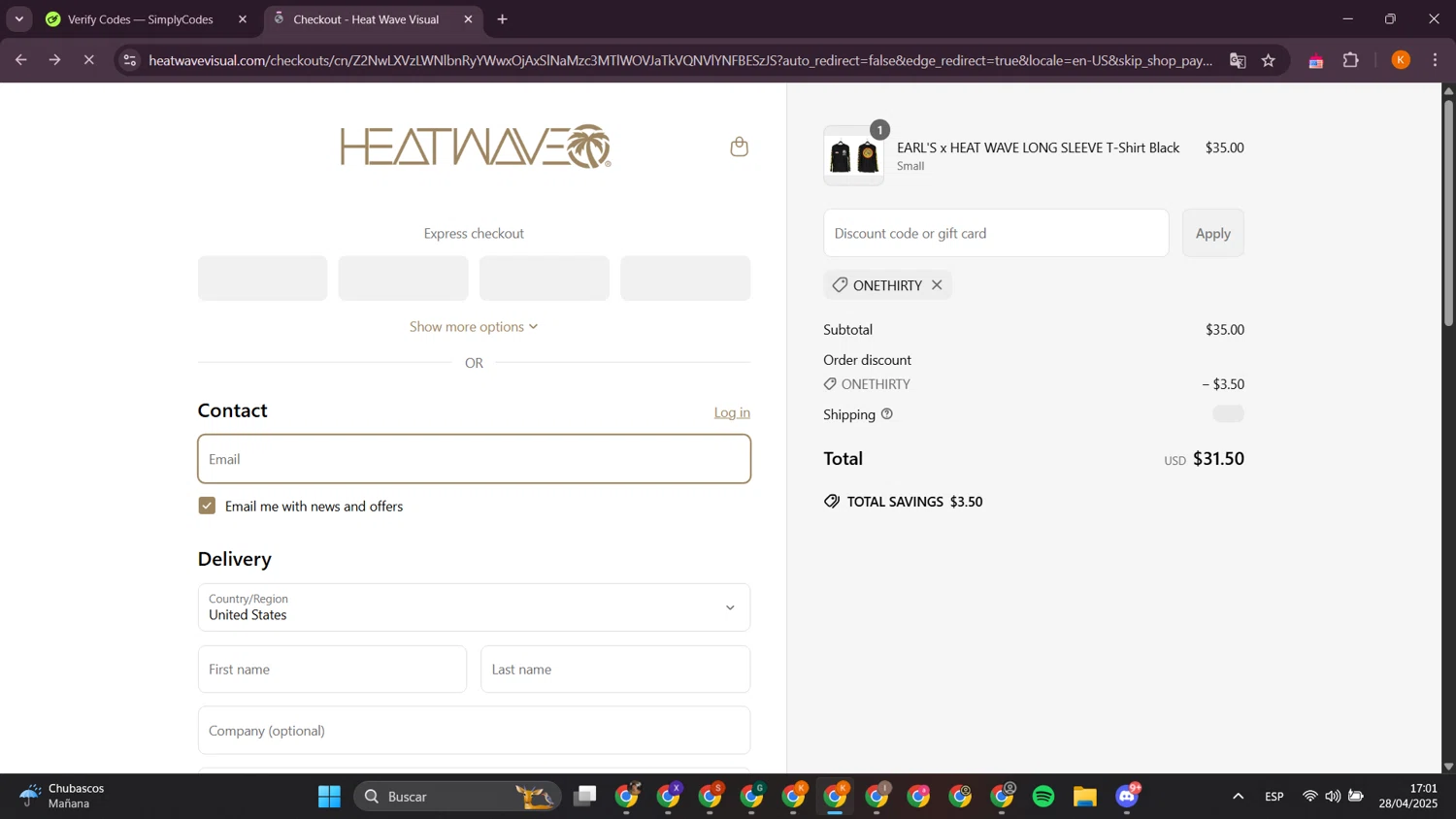Click the Company (optional) field
The width and height of the screenshot is (1456, 819).
click(474, 731)
